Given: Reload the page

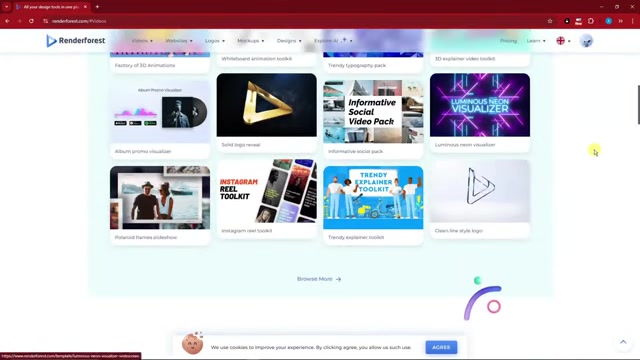Looking at the screenshot, I should point(31,21).
